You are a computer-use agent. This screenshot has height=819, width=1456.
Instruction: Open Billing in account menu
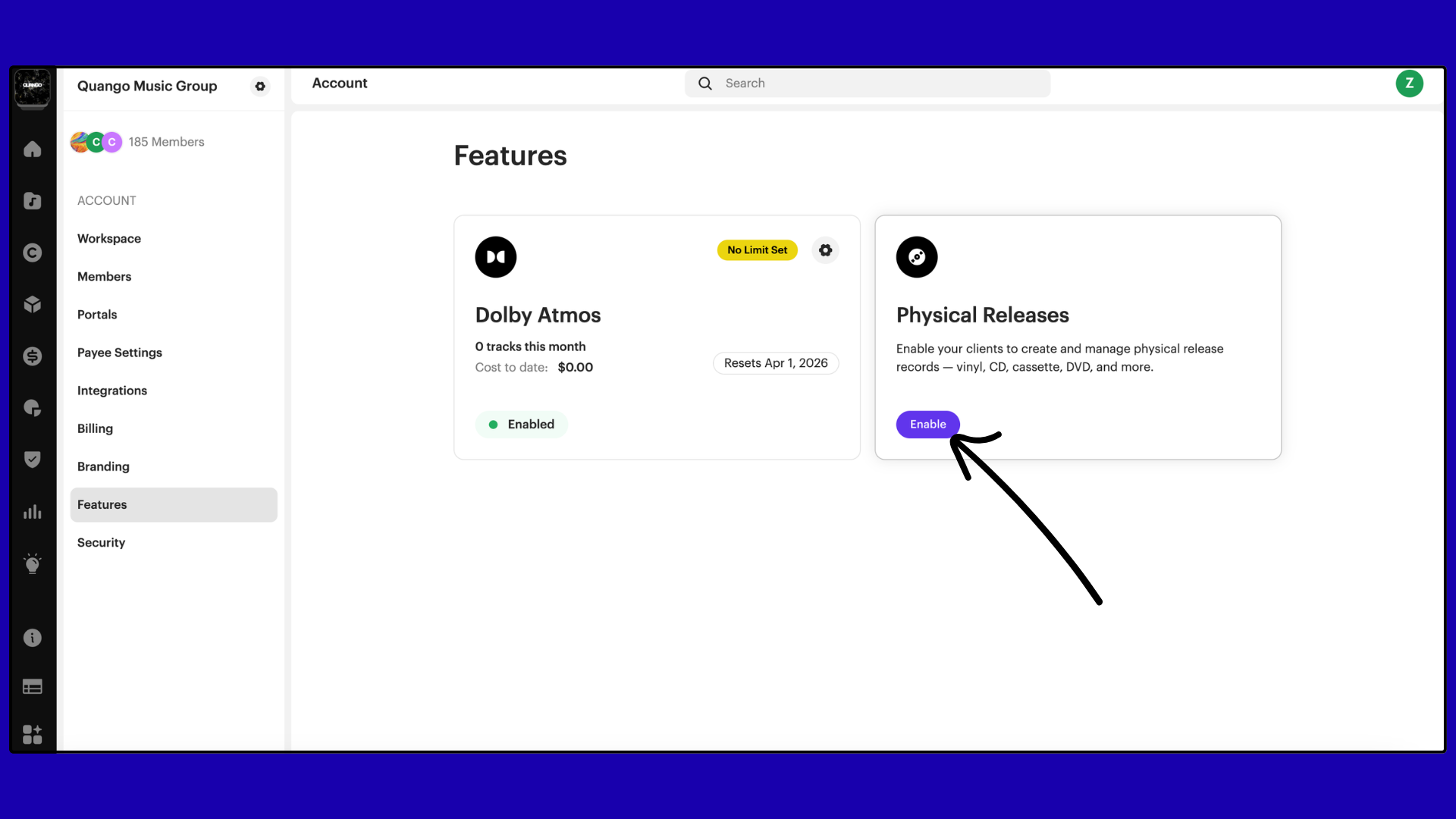(95, 428)
